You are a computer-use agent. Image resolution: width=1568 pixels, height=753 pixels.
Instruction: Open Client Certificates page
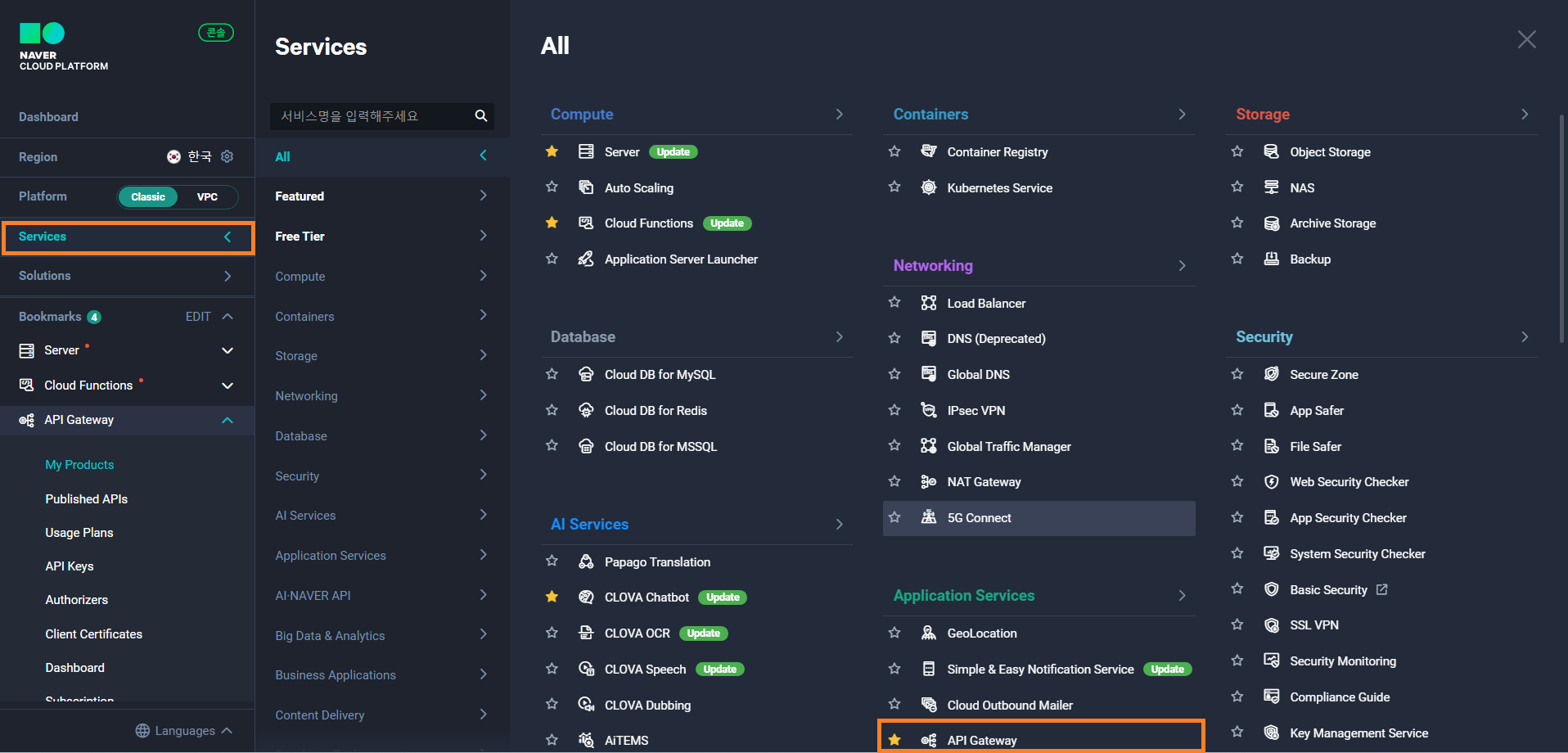(x=94, y=634)
